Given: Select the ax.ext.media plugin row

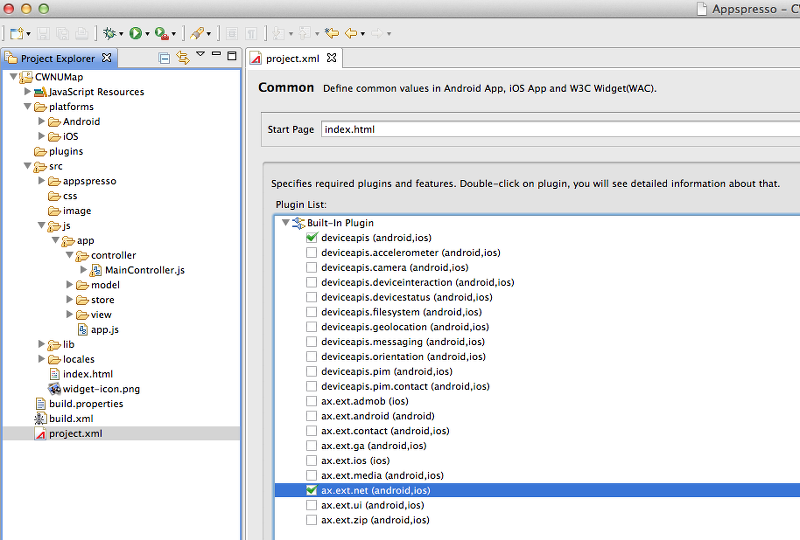Looking at the screenshot, I should click(x=537, y=475).
